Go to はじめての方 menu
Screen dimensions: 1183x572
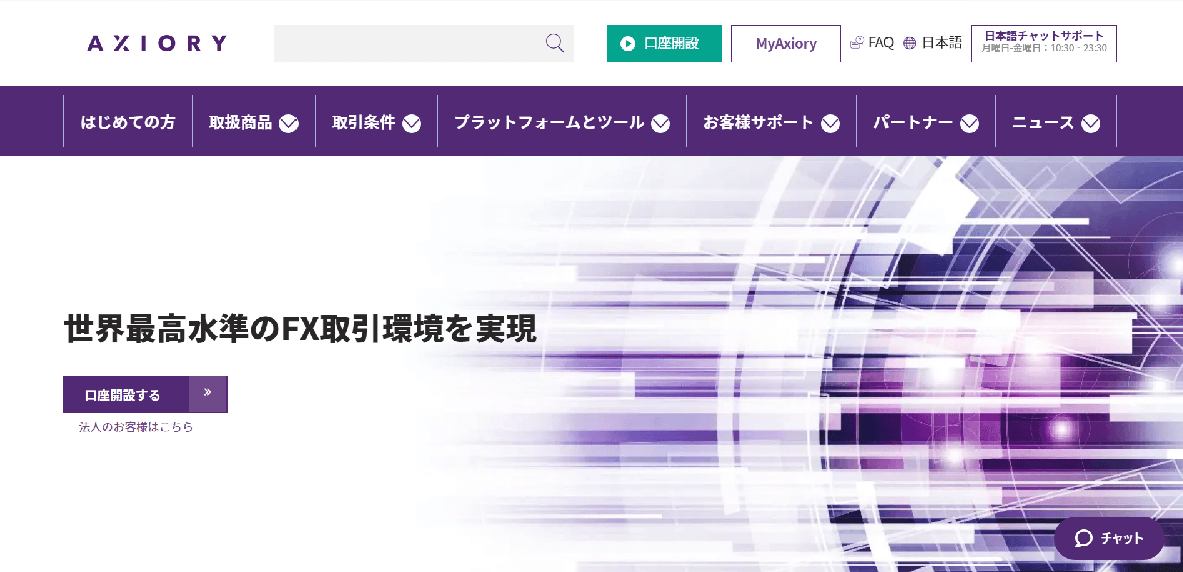point(128,121)
